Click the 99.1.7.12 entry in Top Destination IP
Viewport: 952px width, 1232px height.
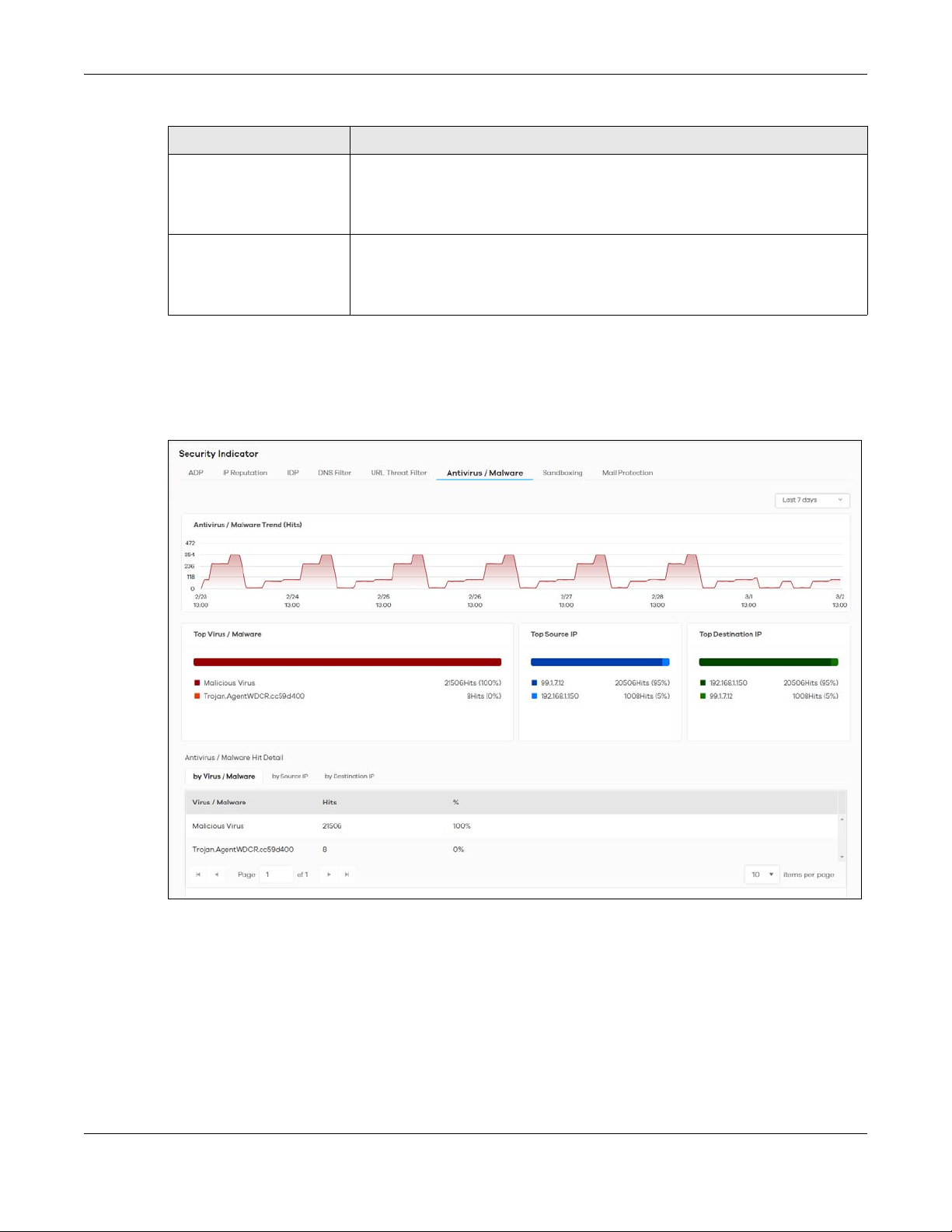(x=721, y=696)
